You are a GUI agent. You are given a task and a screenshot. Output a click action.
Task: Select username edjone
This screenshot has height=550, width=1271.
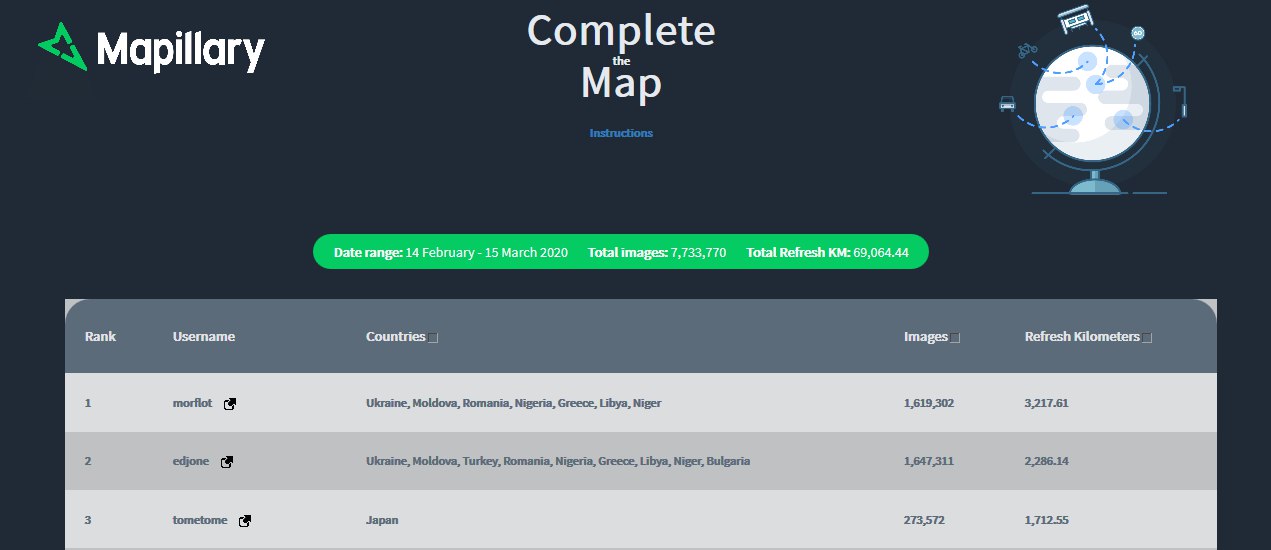click(192, 461)
